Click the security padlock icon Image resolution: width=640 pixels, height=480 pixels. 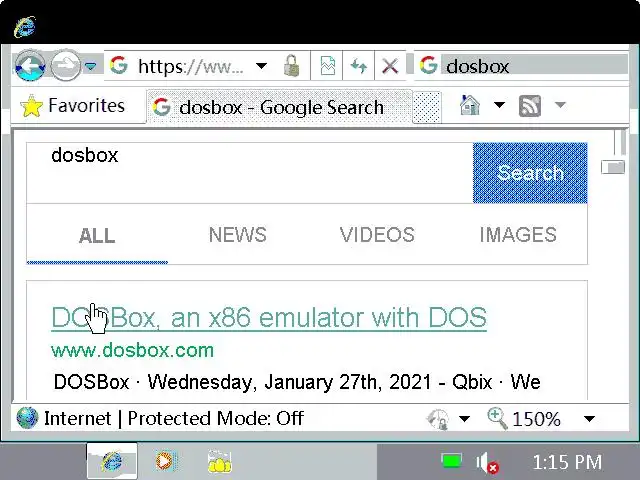tap(291, 66)
